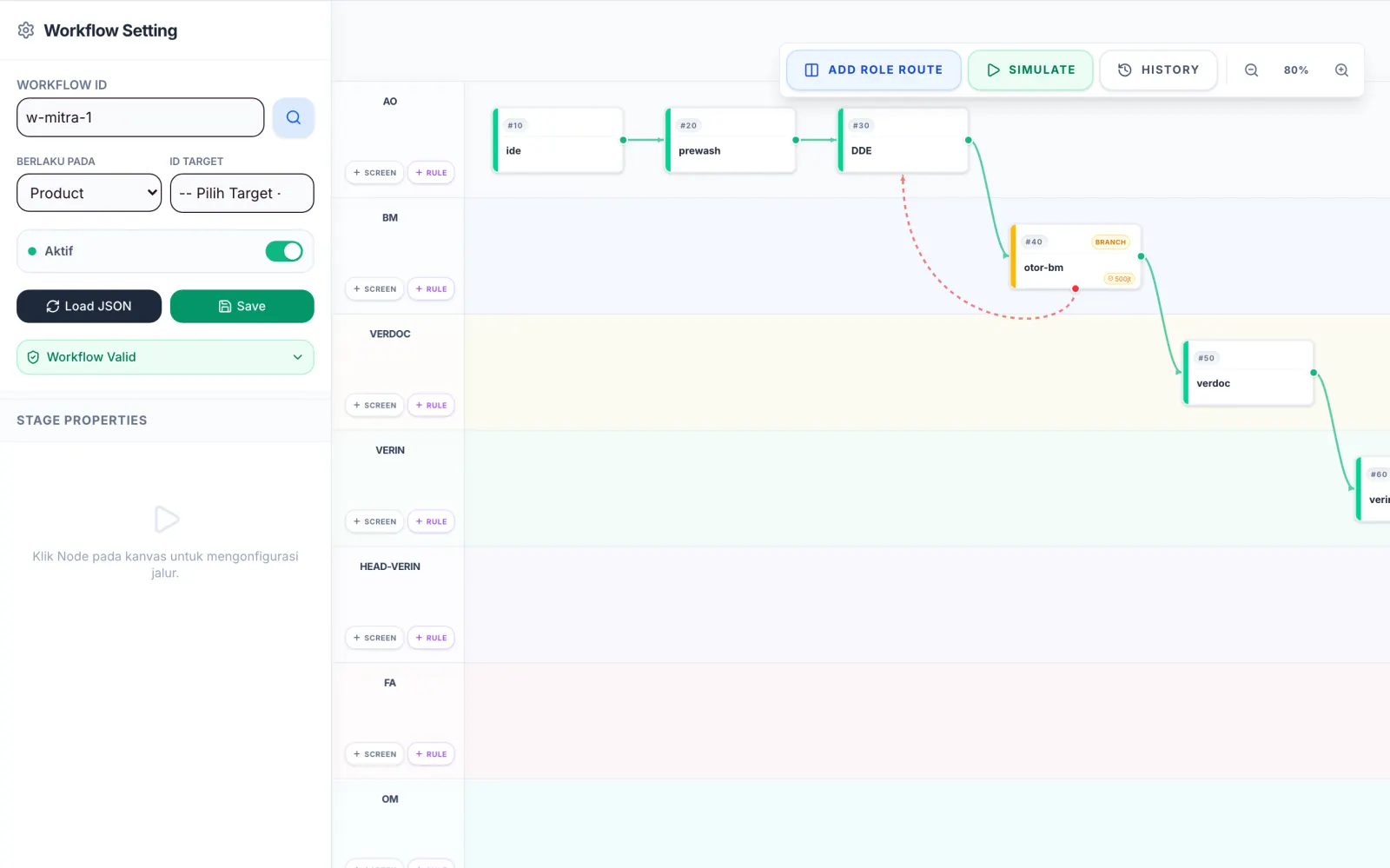
Task: Zoom out the canvas
Action: pyautogui.click(x=1251, y=70)
